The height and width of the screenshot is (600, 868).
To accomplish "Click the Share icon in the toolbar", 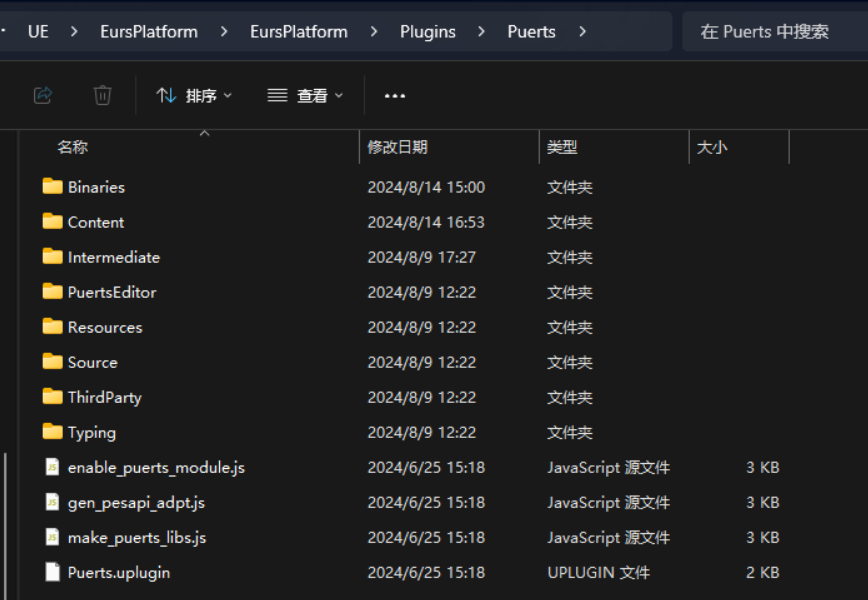I will tap(43, 95).
